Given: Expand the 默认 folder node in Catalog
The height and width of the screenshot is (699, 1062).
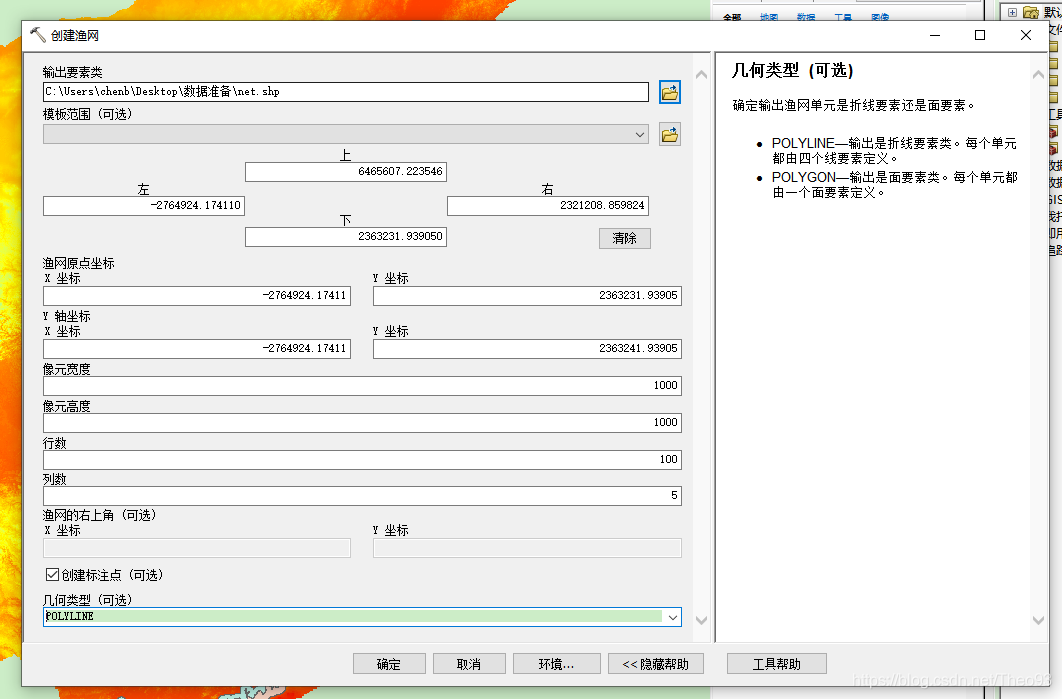Looking at the screenshot, I should click(x=1012, y=12).
